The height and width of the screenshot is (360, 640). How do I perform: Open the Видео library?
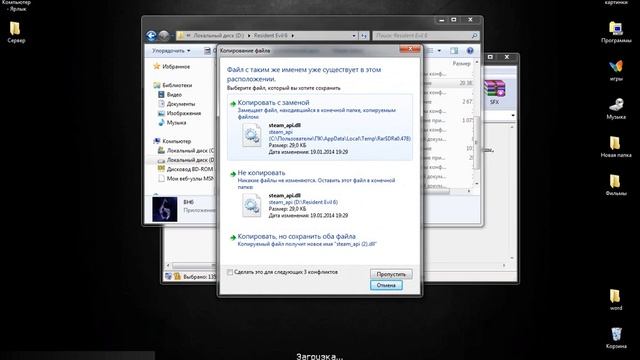click(170, 95)
